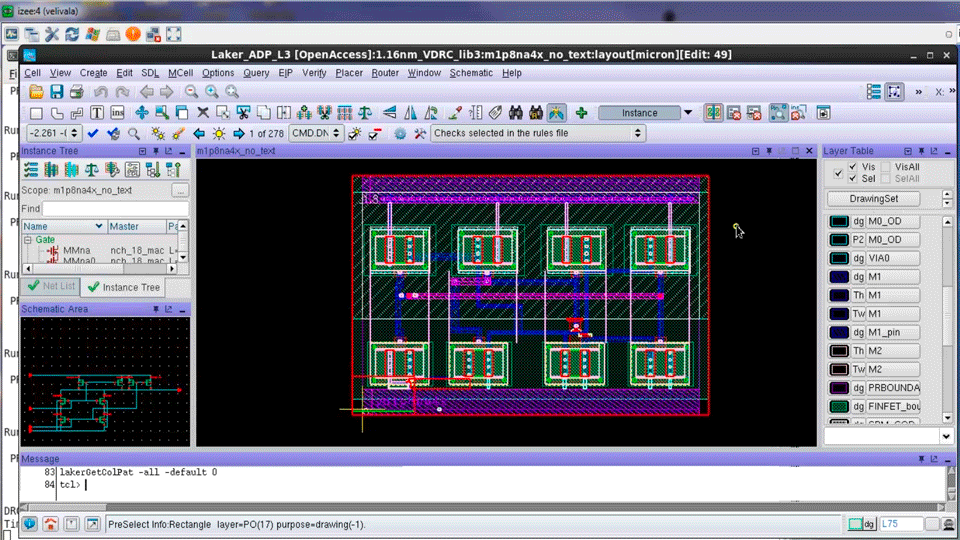The image size is (960, 540).
Task: Click the red house icon in status bar
Action: click(50, 524)
